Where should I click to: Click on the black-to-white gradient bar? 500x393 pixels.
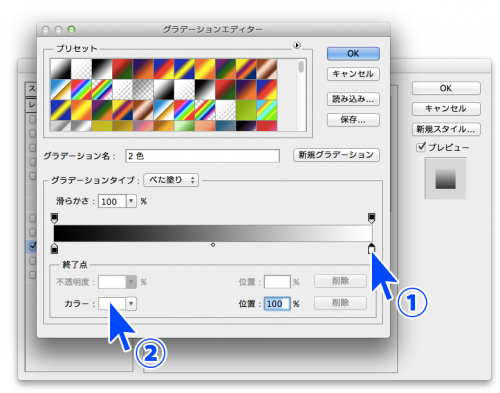click(213, 233)
